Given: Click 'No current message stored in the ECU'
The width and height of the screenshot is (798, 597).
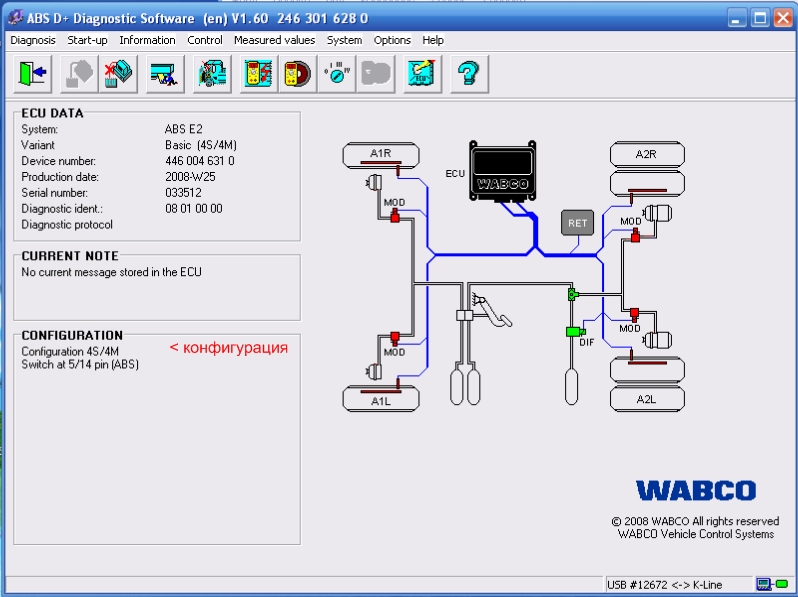Looking at the screenshot, I should click(x=111, y=272).
